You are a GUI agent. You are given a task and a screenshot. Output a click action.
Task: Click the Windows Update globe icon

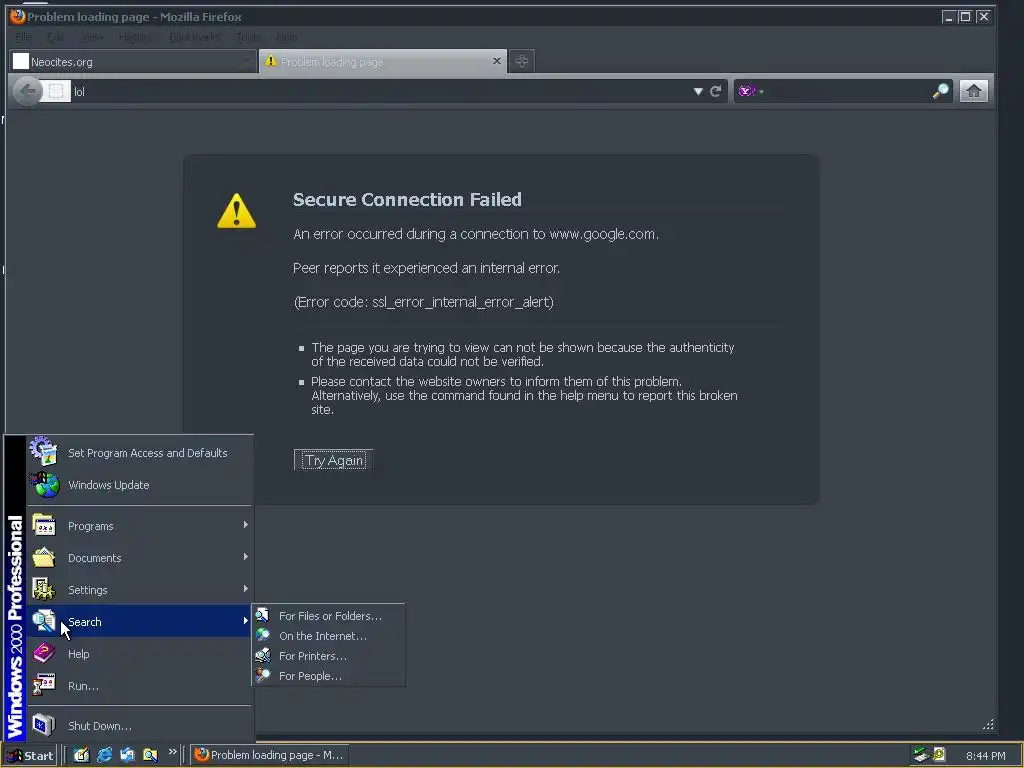[45, 485]
